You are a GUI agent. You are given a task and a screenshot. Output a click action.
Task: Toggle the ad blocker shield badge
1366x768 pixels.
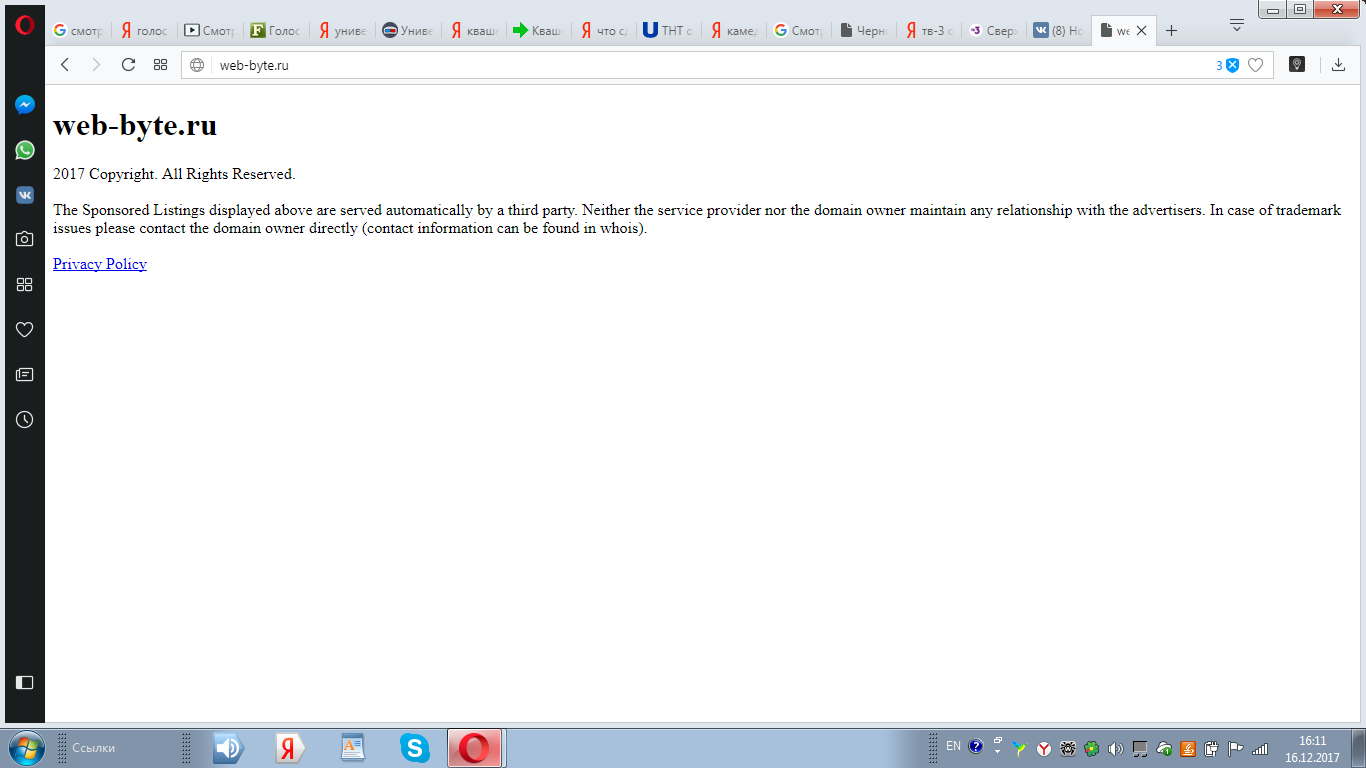[x=1232, y=65]
